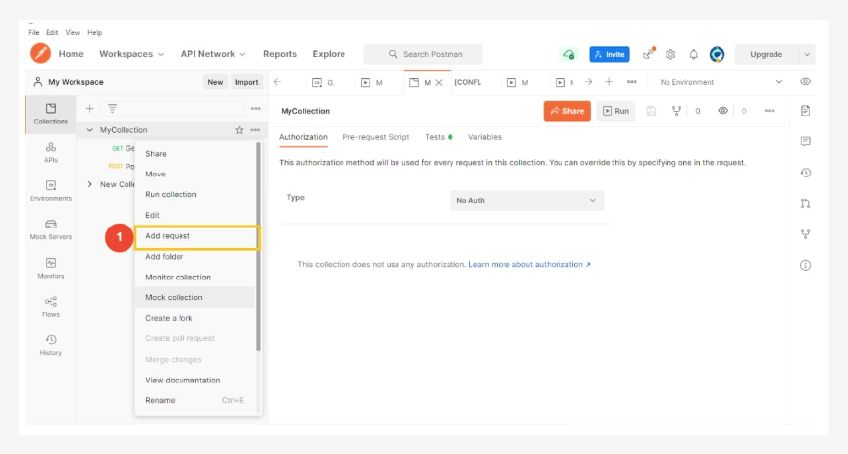Expand the New Collection tree item
Image resolution: width=848 pixels, height=454 pixels.
[90, 184]
